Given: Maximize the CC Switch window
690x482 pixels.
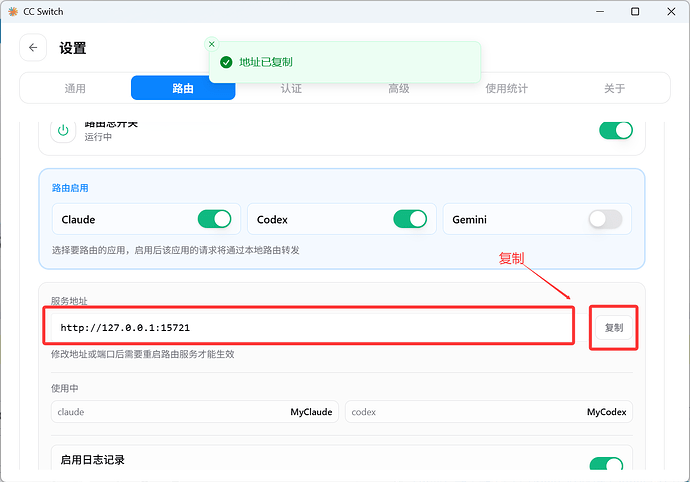Looking at the screenshot, I should point(635,11).
